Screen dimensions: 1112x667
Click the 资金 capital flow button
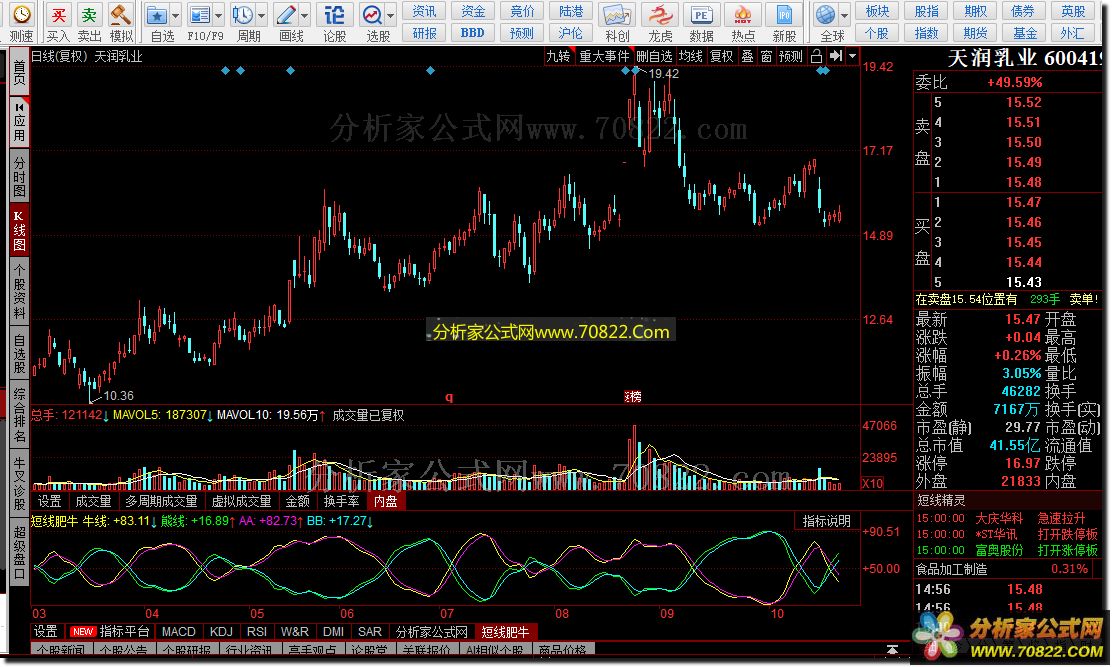pos(472,11)
